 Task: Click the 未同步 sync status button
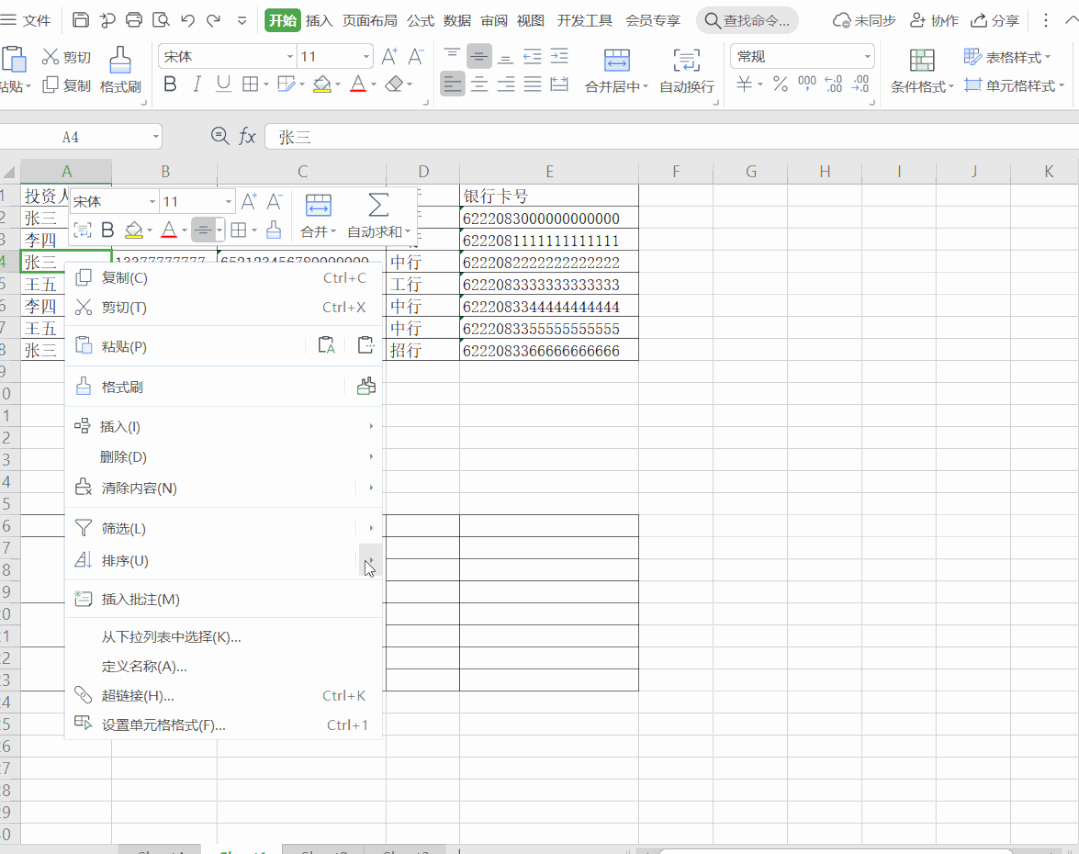click(864, 21)
